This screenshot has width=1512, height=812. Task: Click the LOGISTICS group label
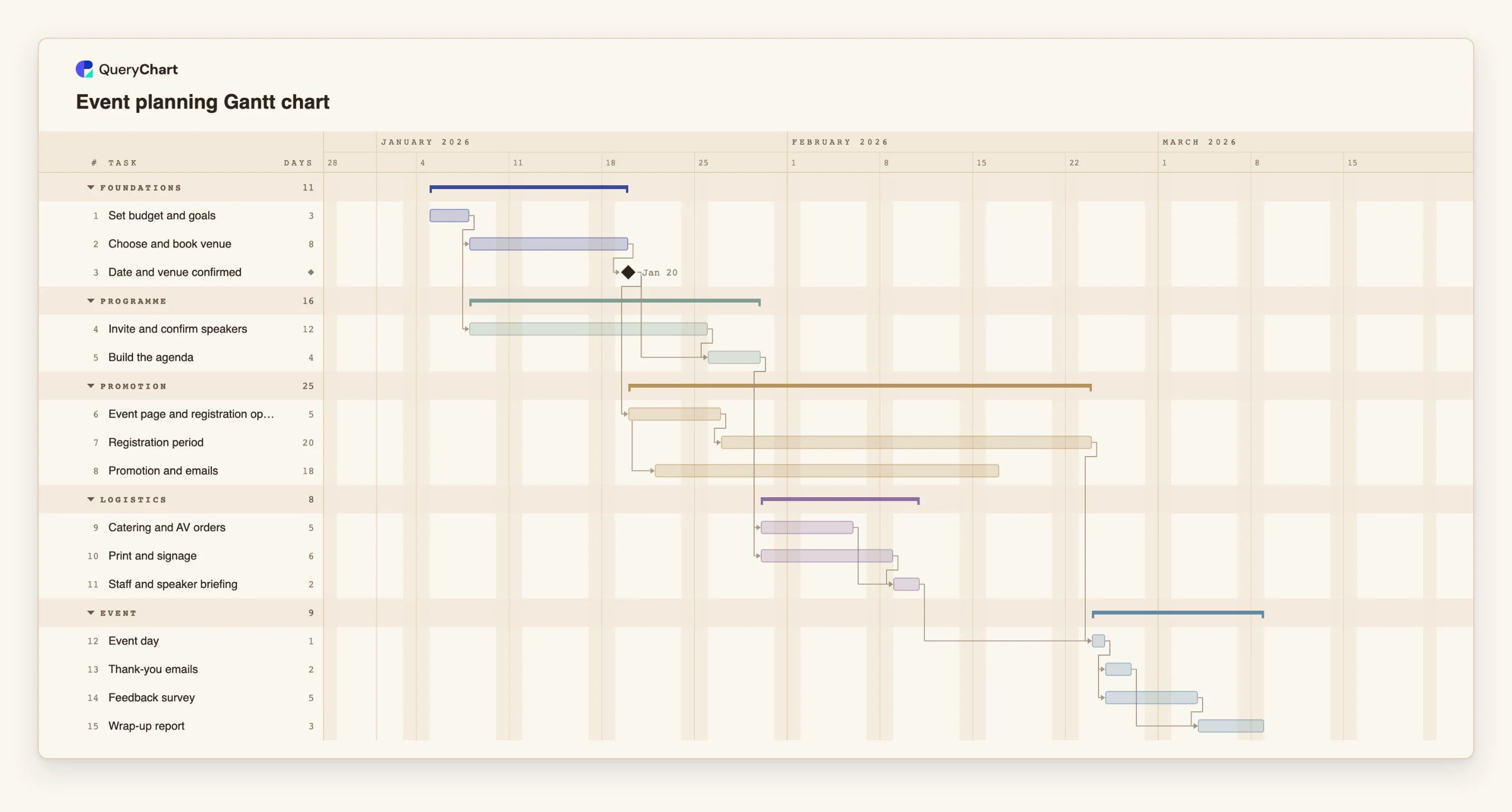[x=133, y=499]
